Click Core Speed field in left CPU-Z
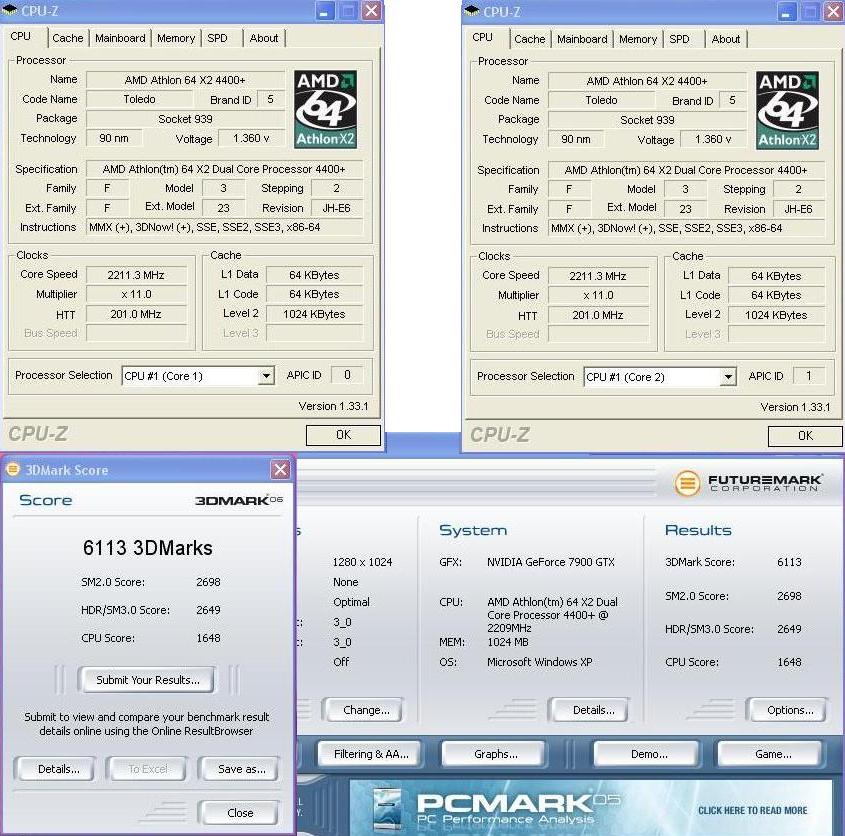Viewport: 845px width, 836px height. tap(136, 275)
